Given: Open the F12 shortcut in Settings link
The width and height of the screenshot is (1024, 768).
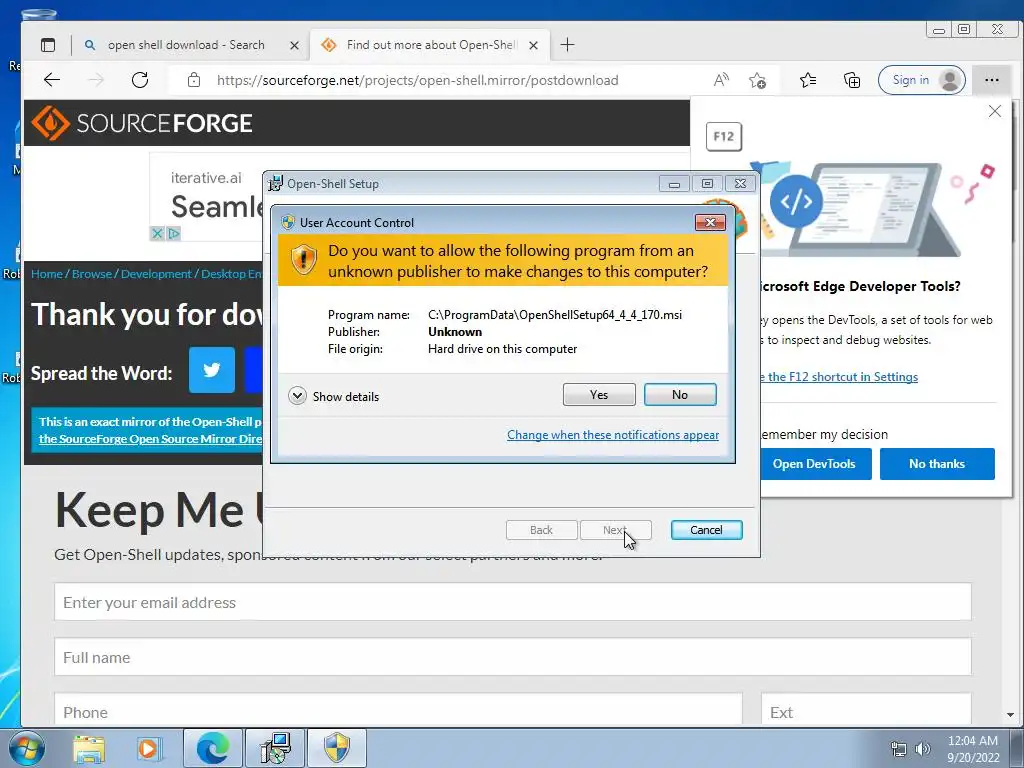Looking at the screenshot, I should coord(840,377).
